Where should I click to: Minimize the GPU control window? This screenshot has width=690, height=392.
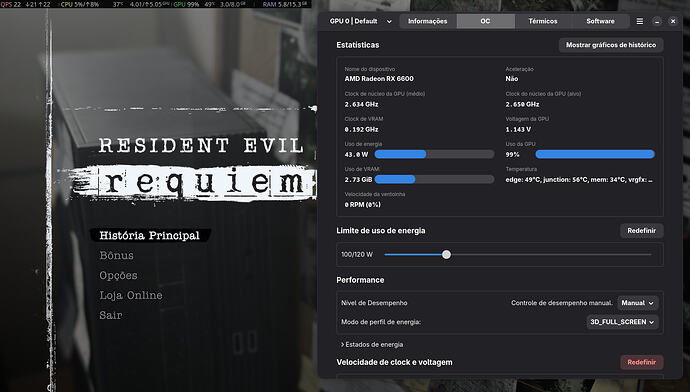point(657,21)
